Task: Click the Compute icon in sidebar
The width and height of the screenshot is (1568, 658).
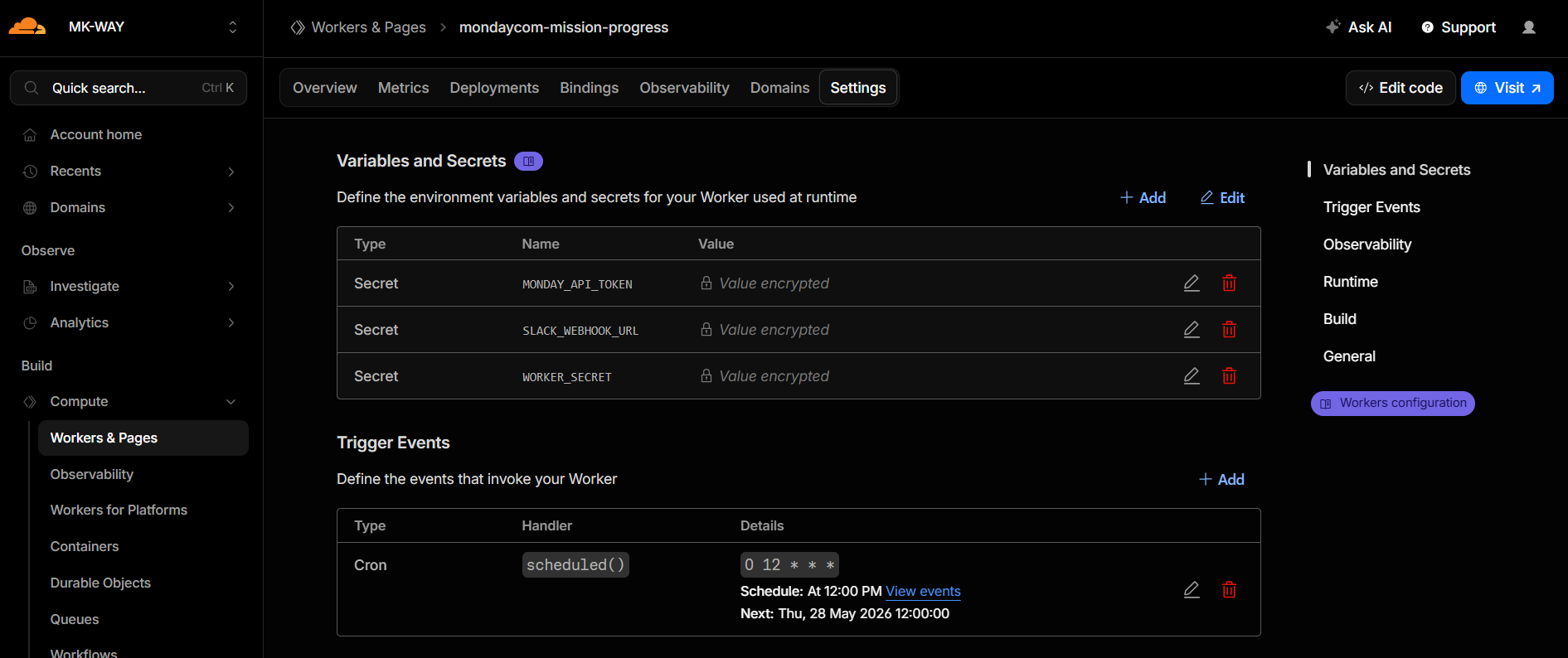Action: click(x=30, y=402)
